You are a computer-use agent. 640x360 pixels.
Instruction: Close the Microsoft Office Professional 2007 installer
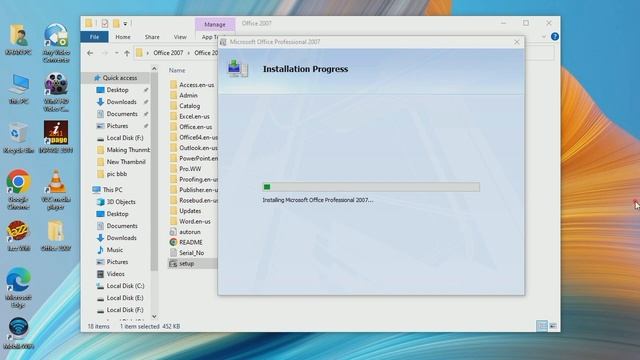pyautogui.click(x=517, y=42)
